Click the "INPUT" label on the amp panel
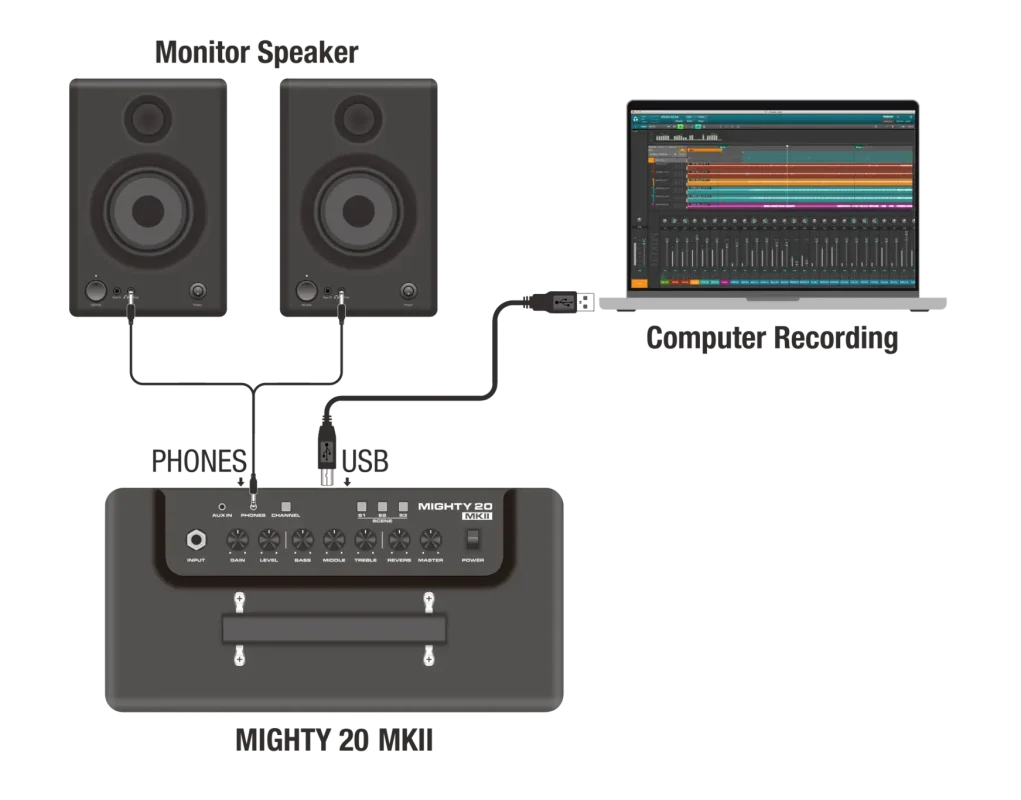The width and height of the screenshot is (1021, 800). tap(196, 560)
